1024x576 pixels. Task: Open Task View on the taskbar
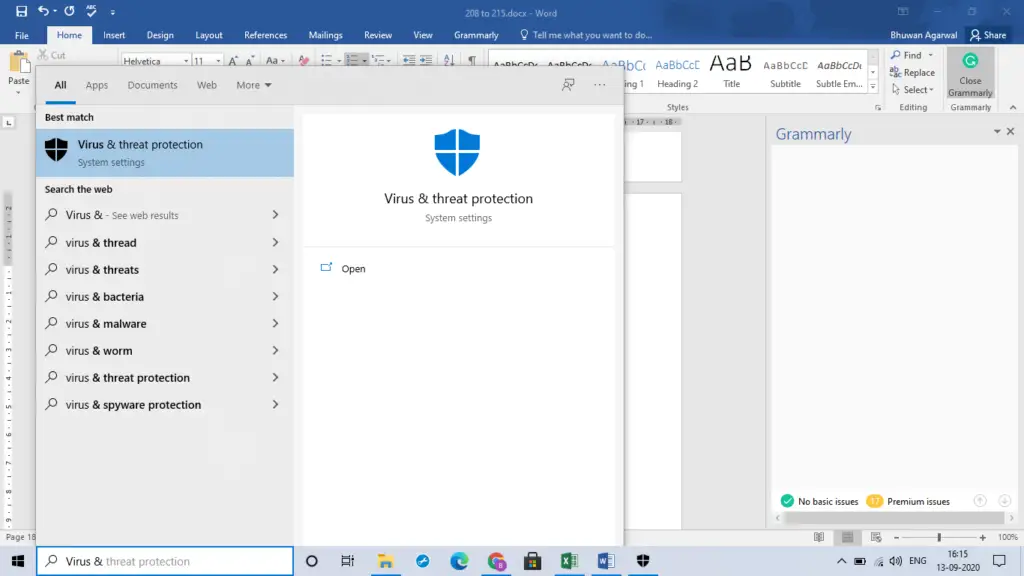(347, 561)
